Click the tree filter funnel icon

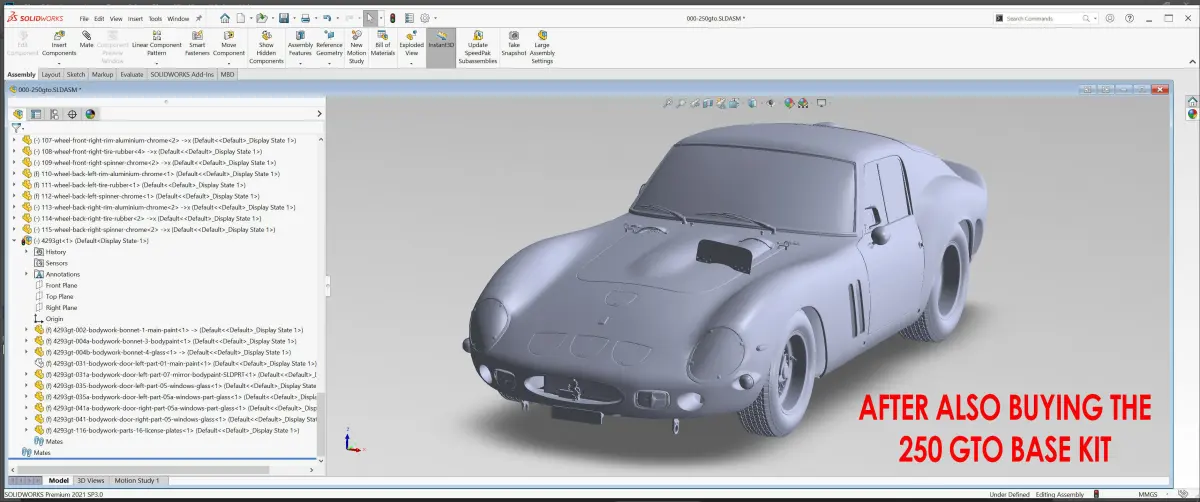(17, 128)
